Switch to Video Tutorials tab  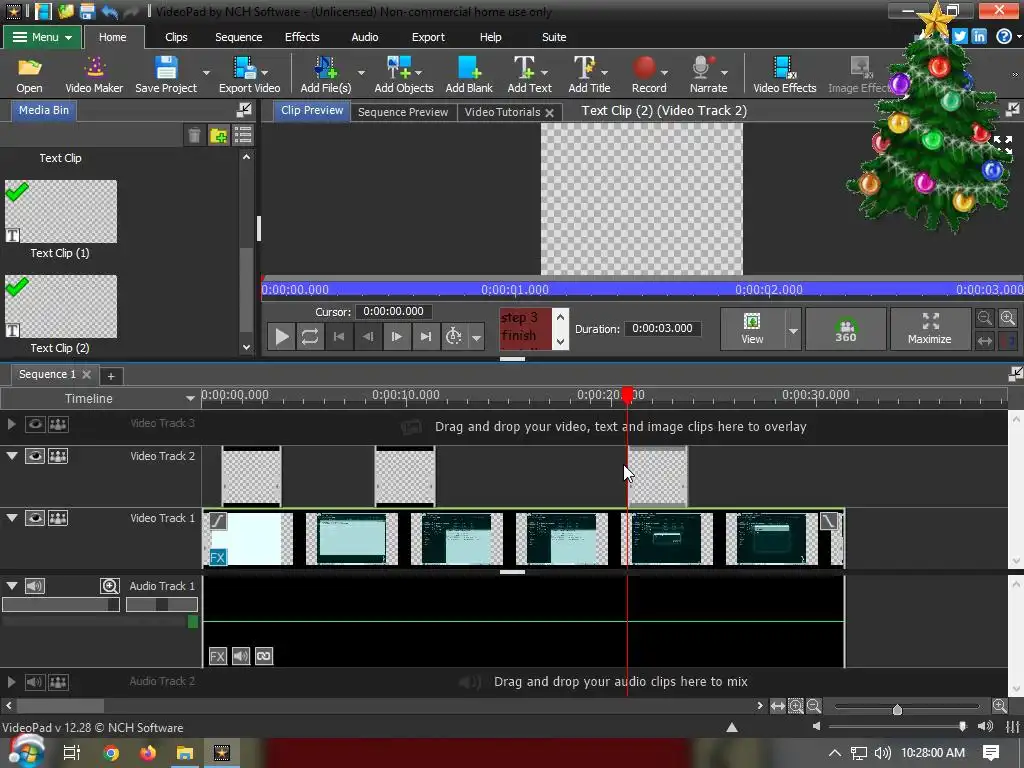point(502,112)
